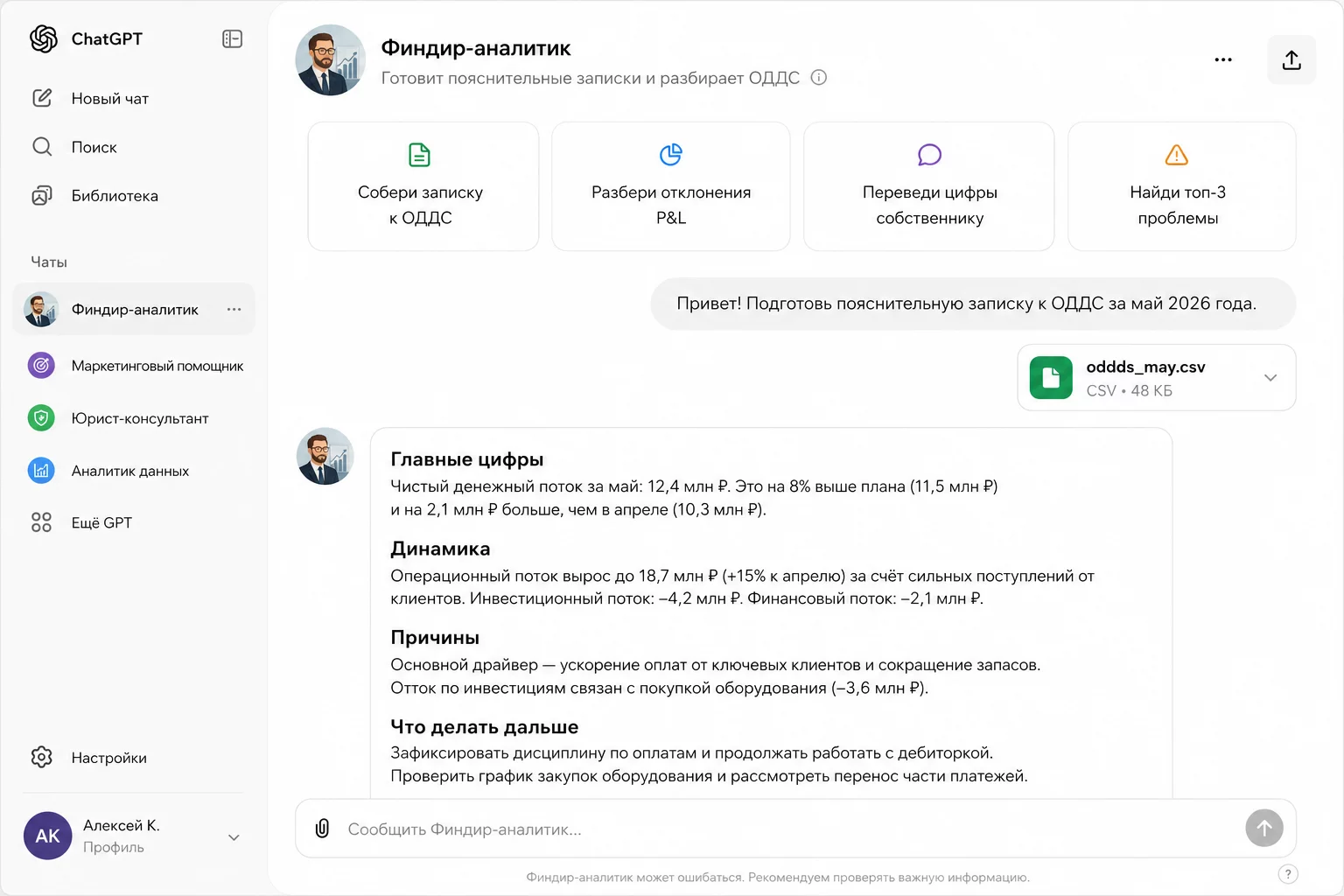Screen dimensions: 1344x896
Task: Open help with the question mark icon
Action: [x=1288, y=873]
